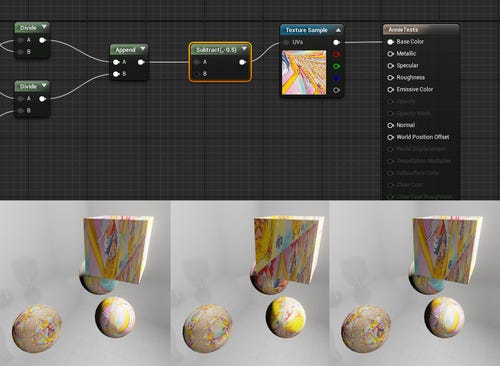The width and height of the screenshot is (500, 366).
Task: Click the Normal label
Action: pos(406,125)
